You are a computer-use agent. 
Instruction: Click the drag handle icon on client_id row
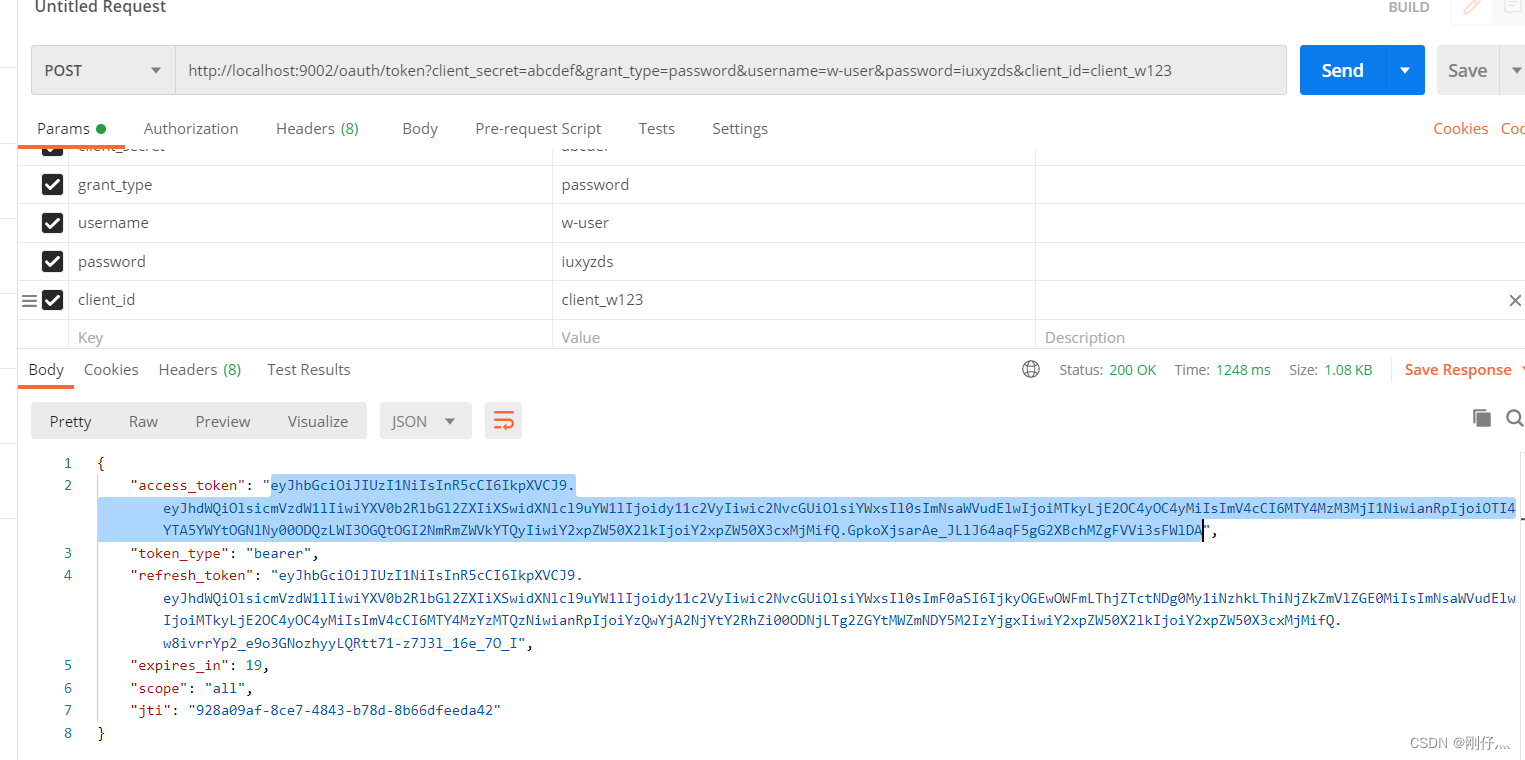click(29, 300)
